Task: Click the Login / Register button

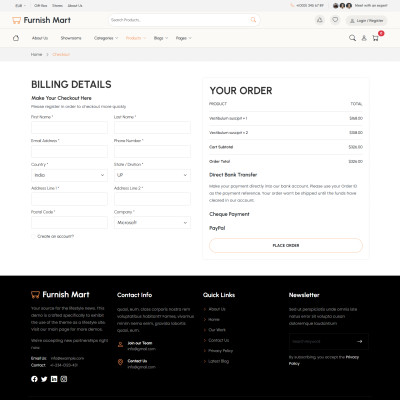Action: [x=366, y=21]
